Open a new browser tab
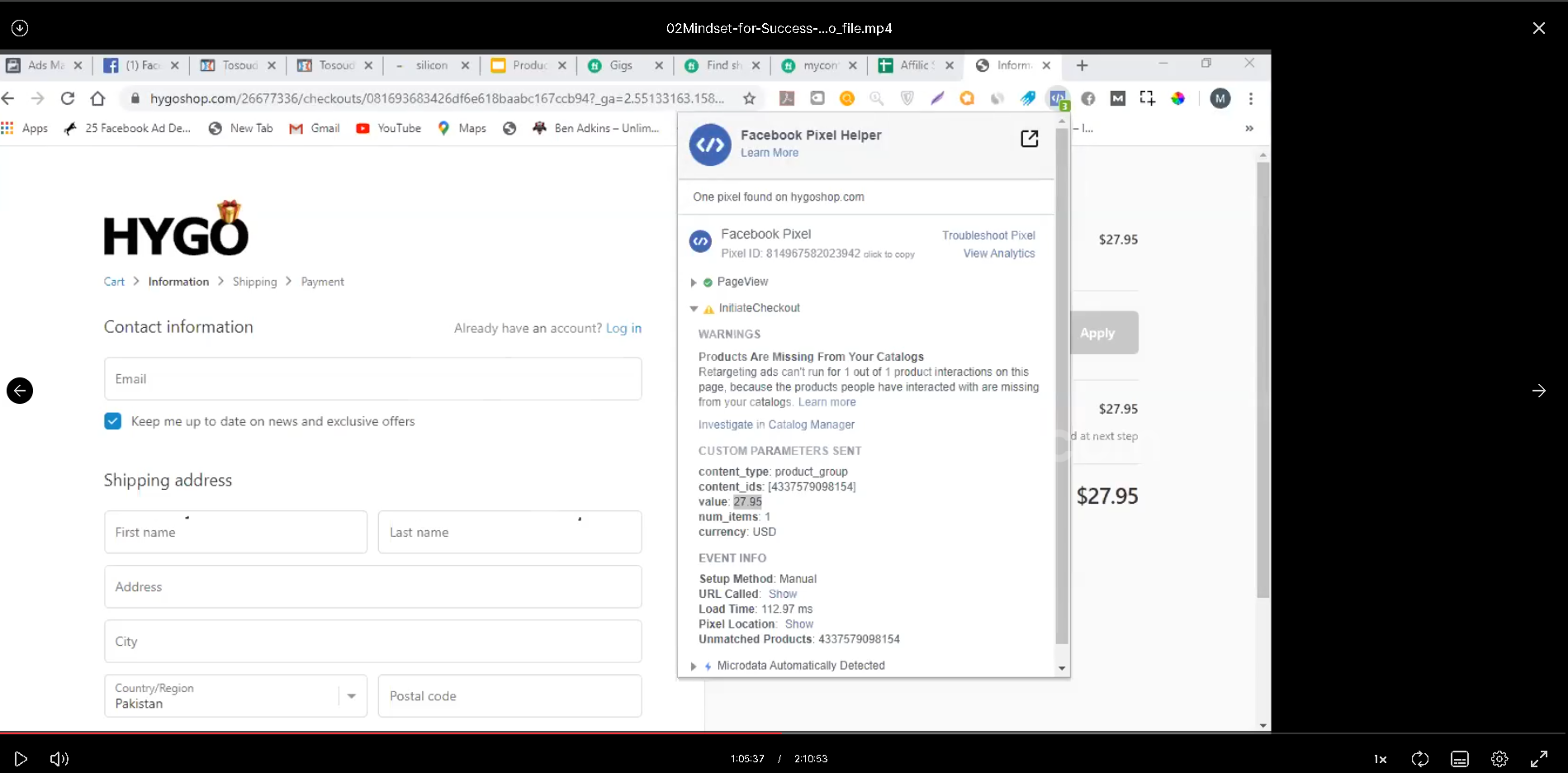The image size is (1568, 773). (1082, 65)
